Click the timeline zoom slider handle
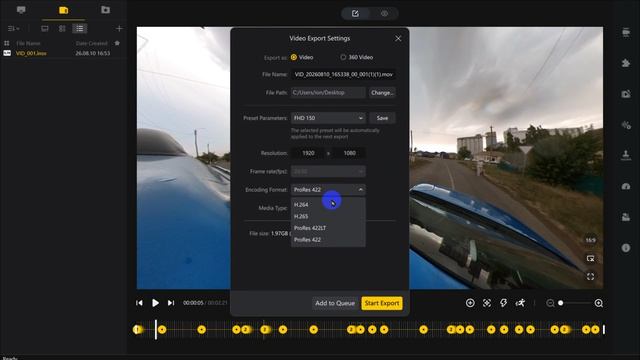This screenshot has height=360, width=640. (x=561, y=303)
